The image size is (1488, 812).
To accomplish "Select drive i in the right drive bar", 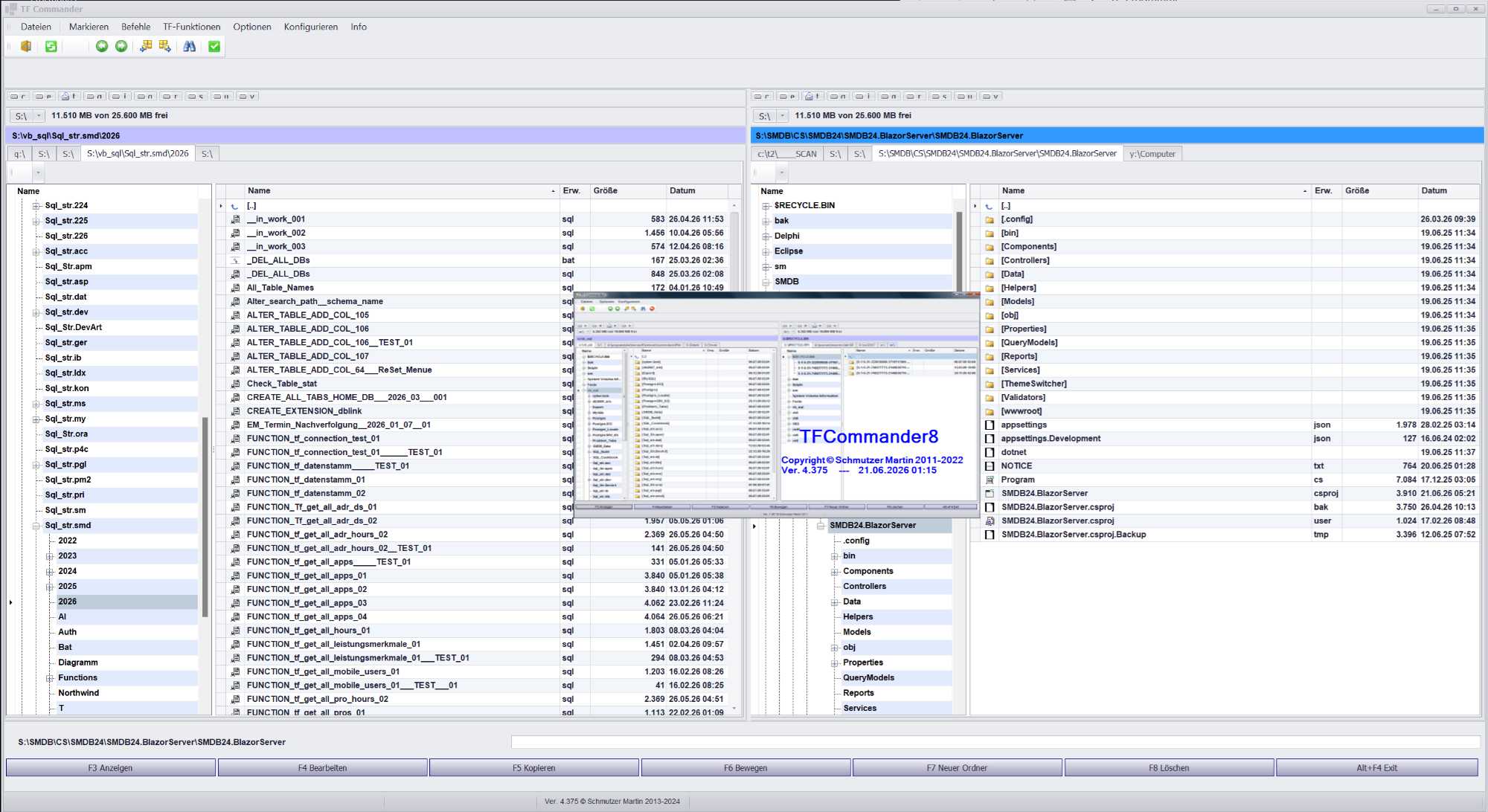I will click(863, 96).
